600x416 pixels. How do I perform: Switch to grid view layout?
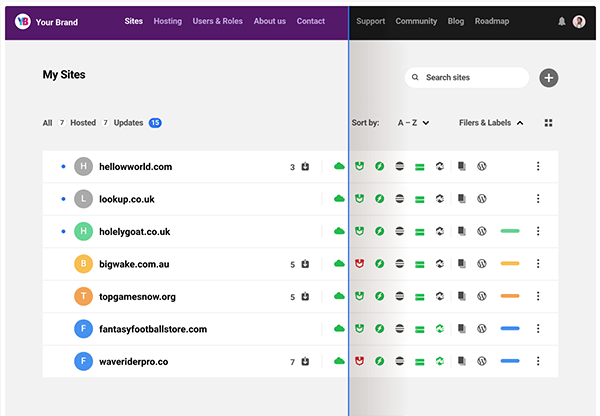[x=548, y=123]
